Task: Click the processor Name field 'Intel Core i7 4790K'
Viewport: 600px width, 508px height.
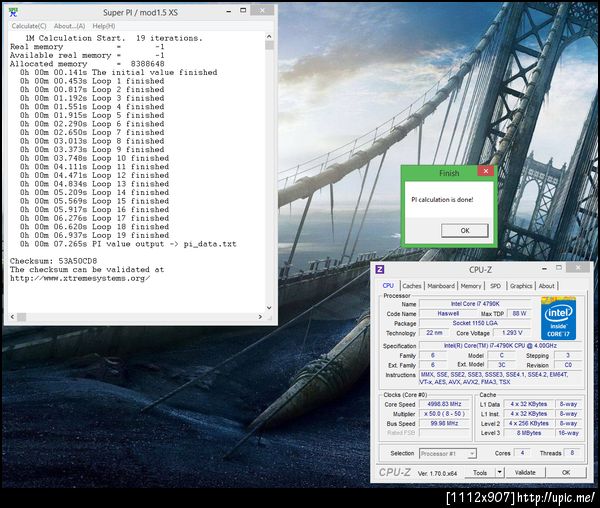Action: (475, 304)
